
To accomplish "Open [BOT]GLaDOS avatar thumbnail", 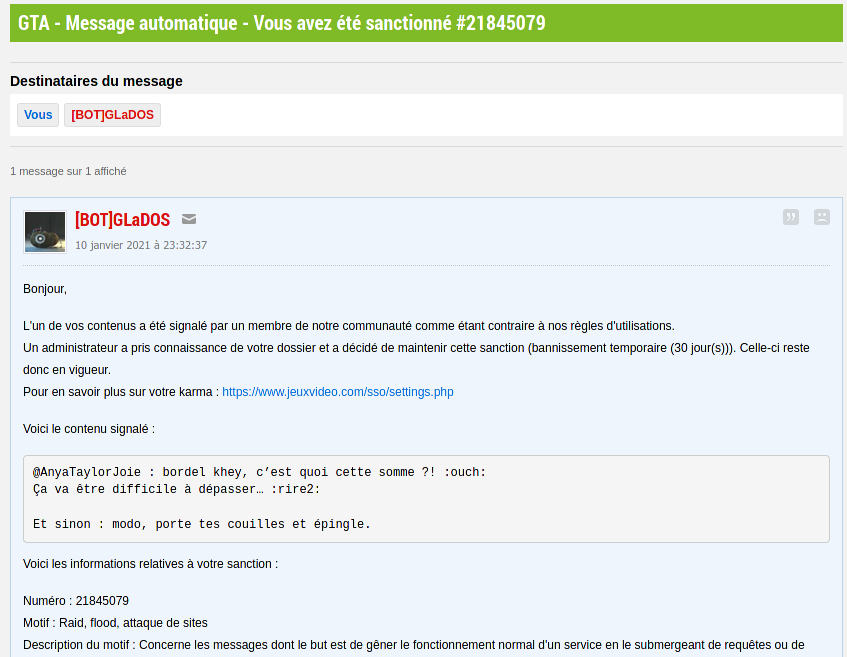I will (x=45, y=232).
